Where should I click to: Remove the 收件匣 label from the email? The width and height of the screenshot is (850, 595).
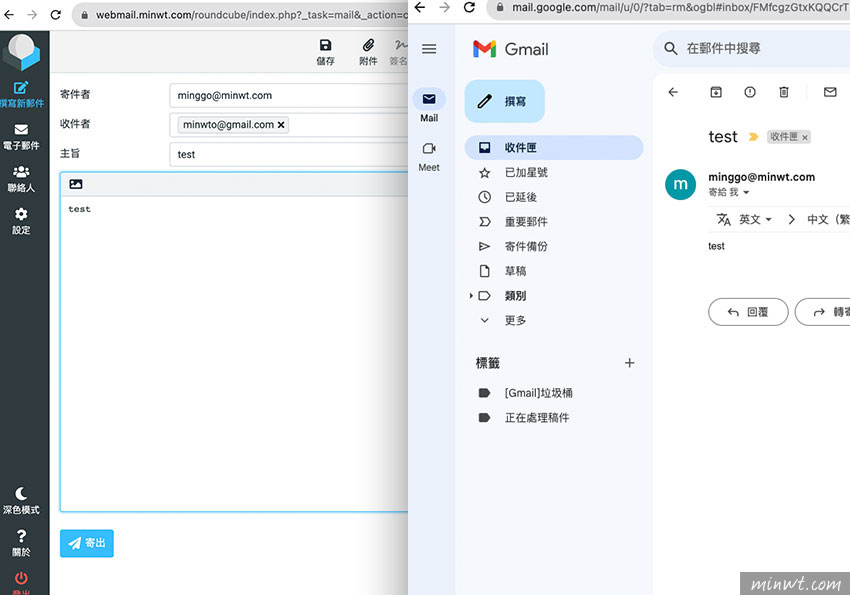[805, 137]
